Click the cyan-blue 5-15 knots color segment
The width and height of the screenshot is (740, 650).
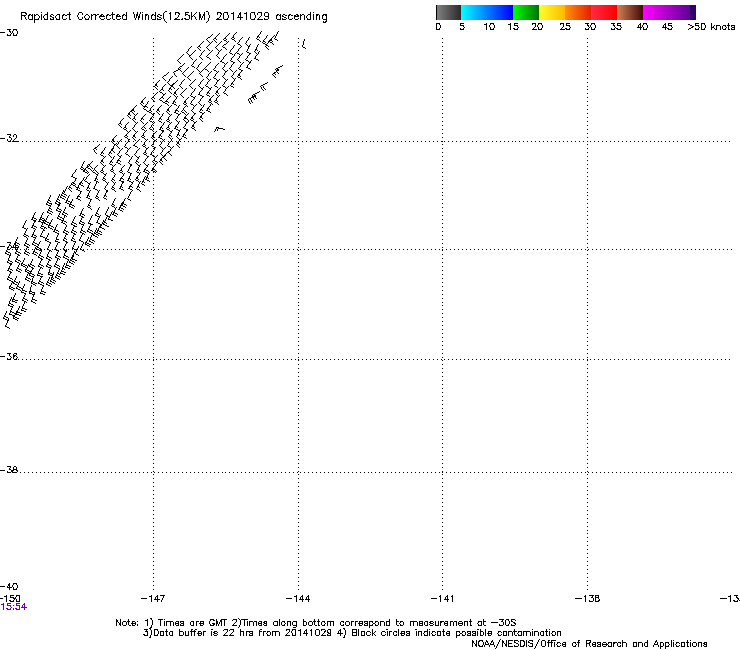(x=487, y=12)
